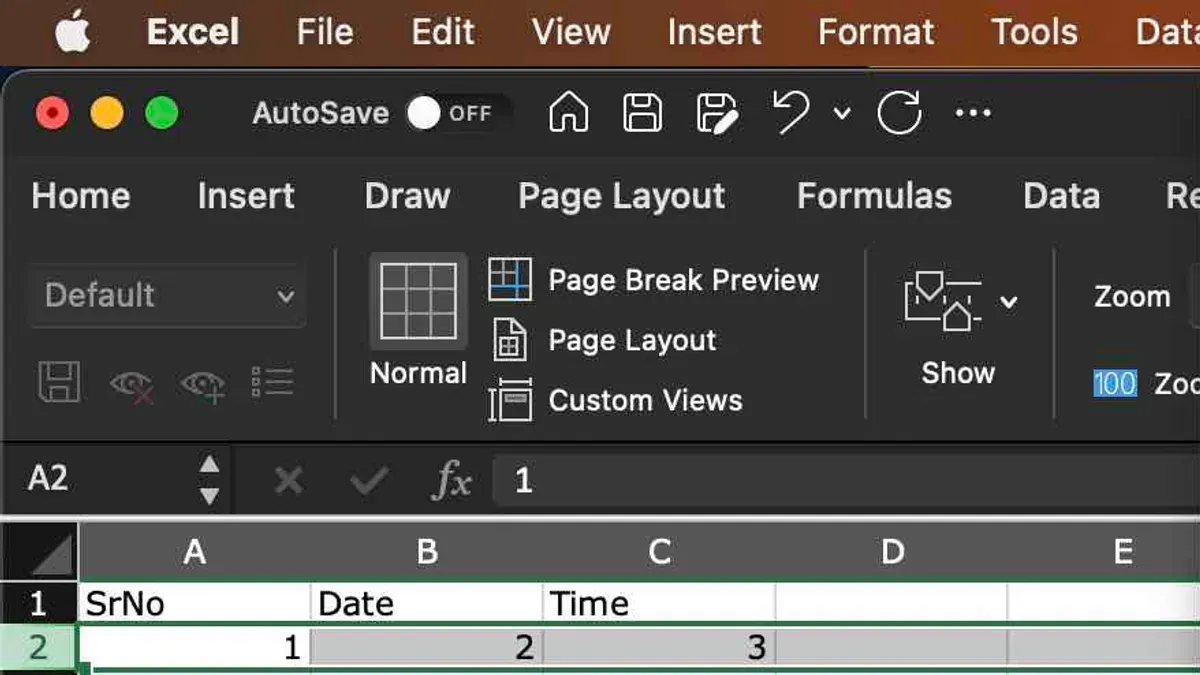Click the New sheet view eye icon

tap(202, 384)
